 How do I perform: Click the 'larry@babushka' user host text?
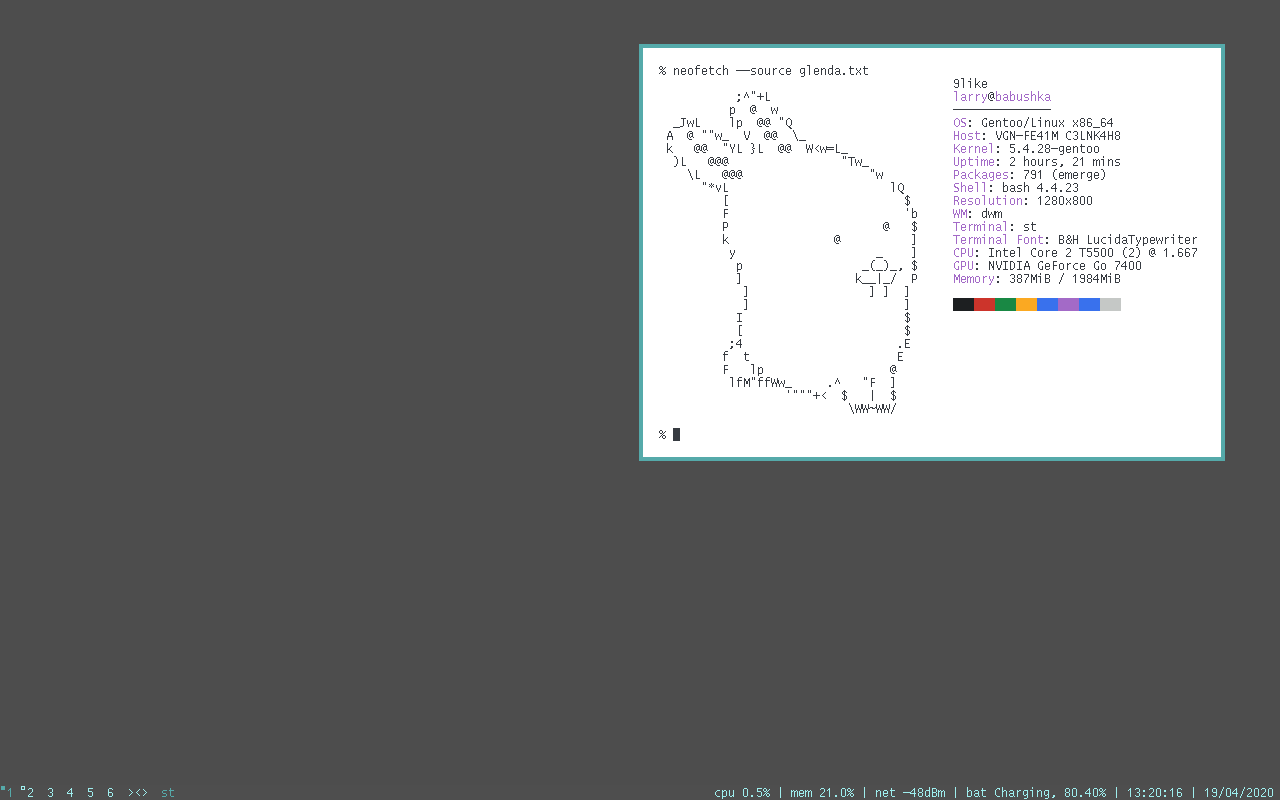(x=1002, y=97)
